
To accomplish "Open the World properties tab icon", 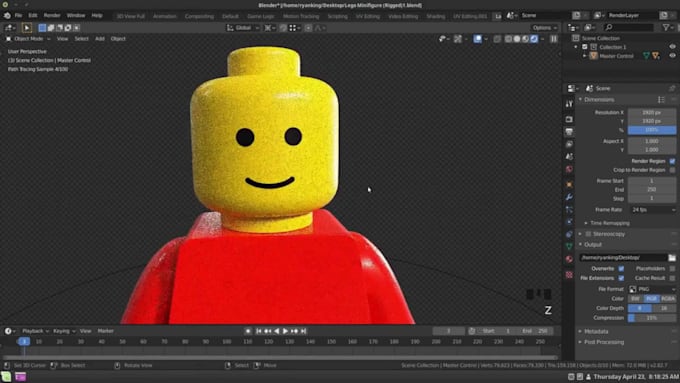I will pyautogui.click(x=569, y=169).
